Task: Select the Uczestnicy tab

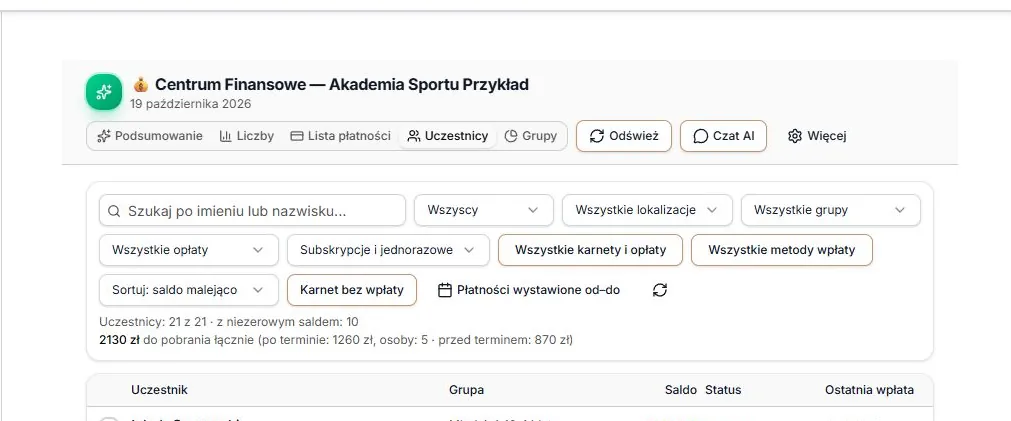Action: coord(448,136)
